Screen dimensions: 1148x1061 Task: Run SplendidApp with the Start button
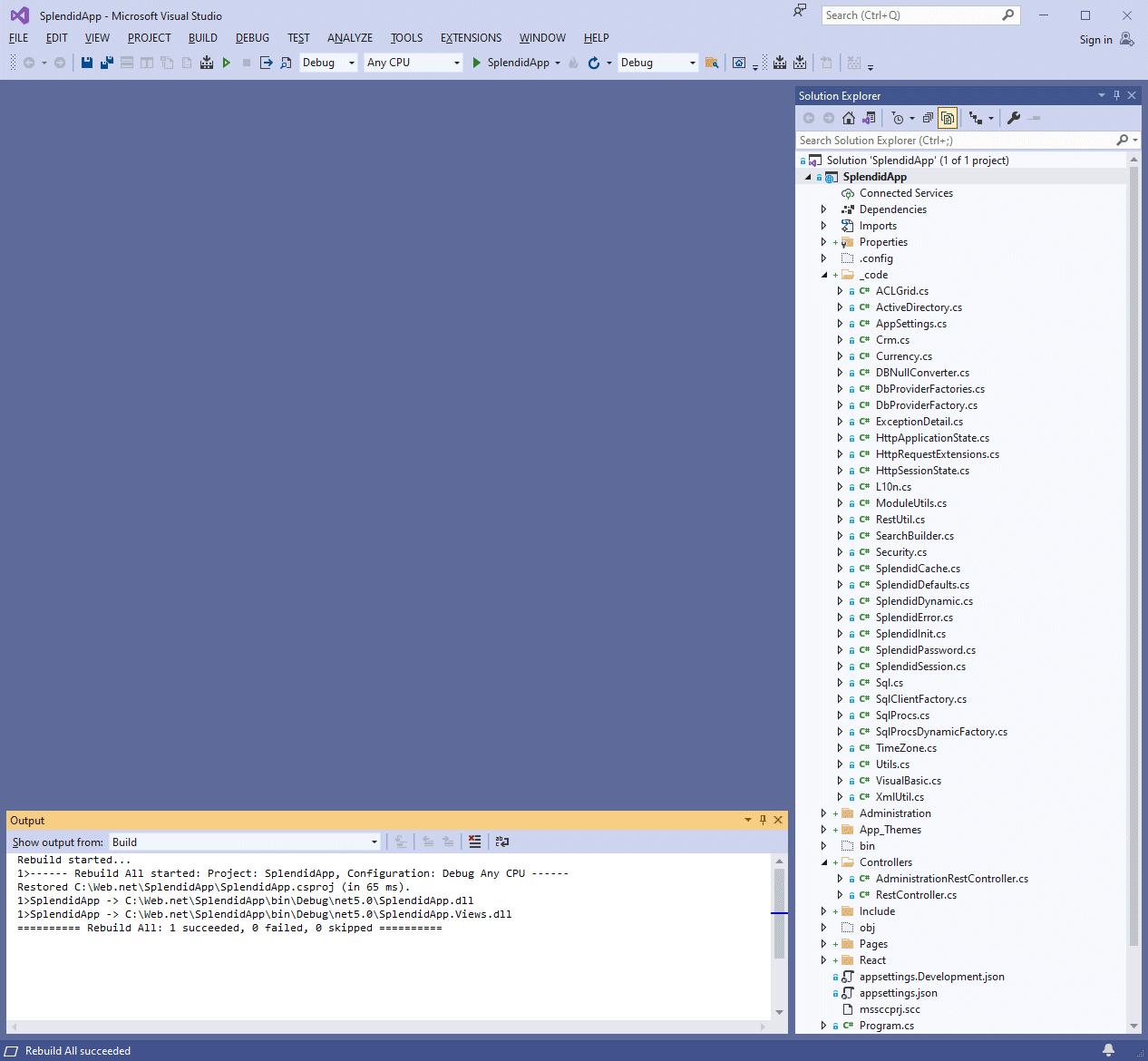pos(511,63)
